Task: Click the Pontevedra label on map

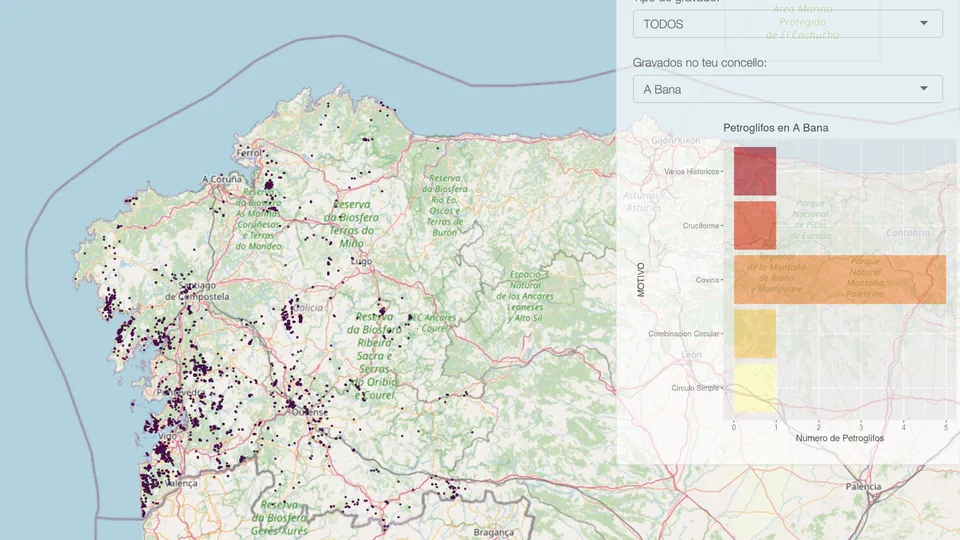Action: pos(181,392)
